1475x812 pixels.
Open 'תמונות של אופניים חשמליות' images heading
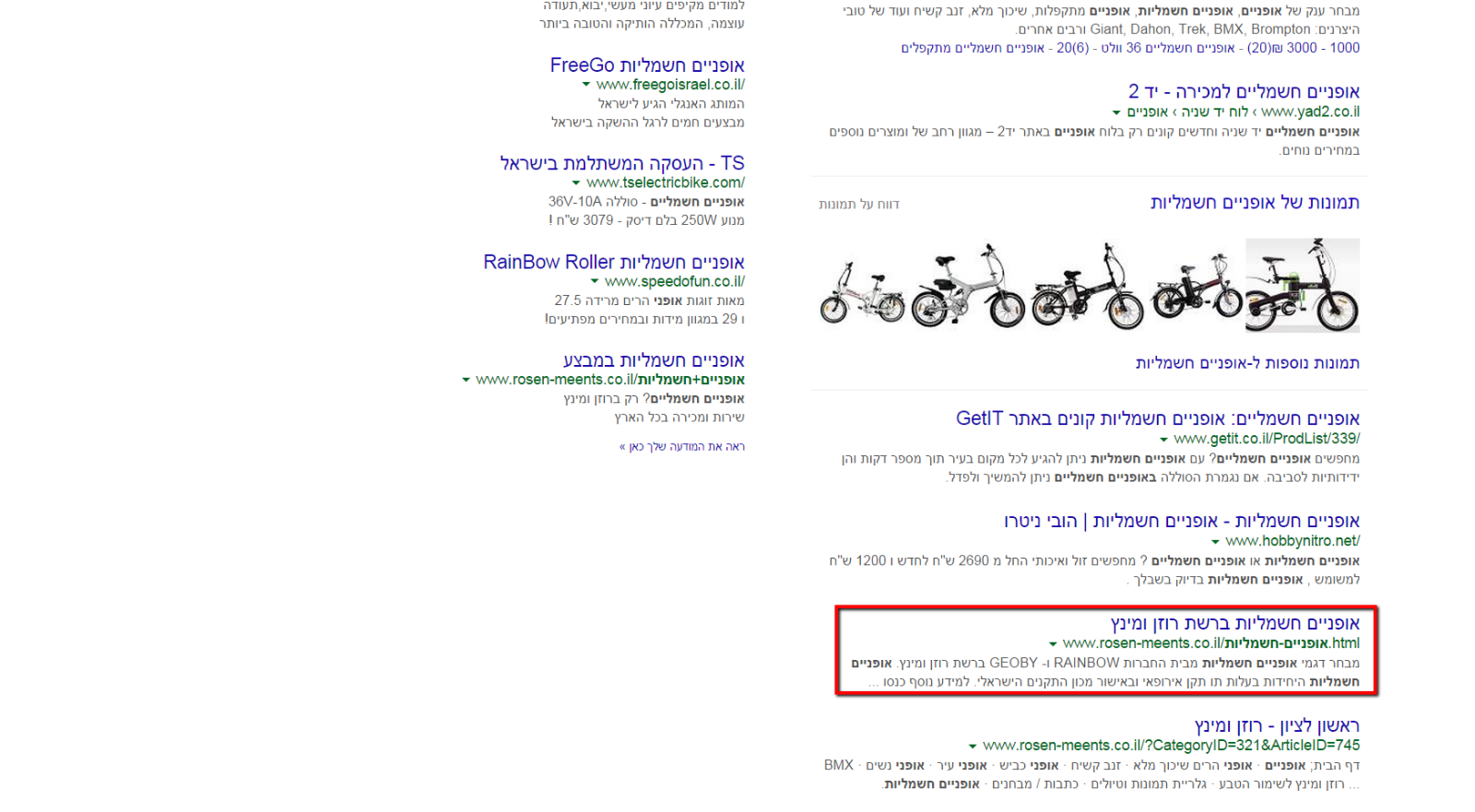click(x=1255, y=202)
